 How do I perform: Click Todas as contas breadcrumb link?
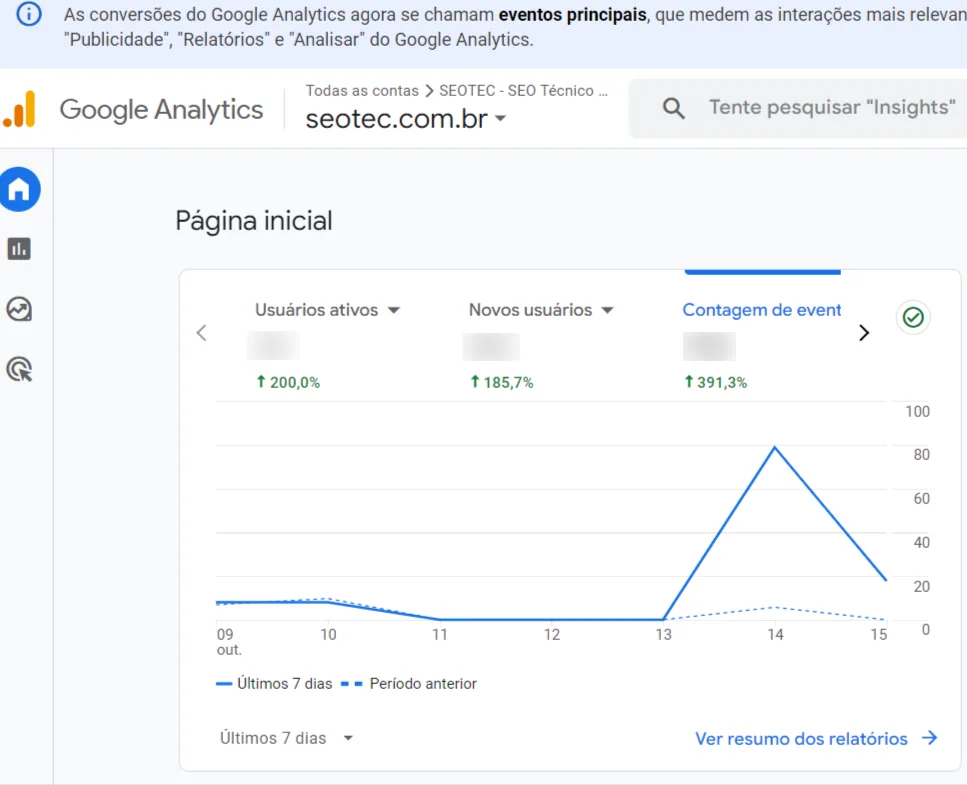pyautogui.click(x=362, y=91)
